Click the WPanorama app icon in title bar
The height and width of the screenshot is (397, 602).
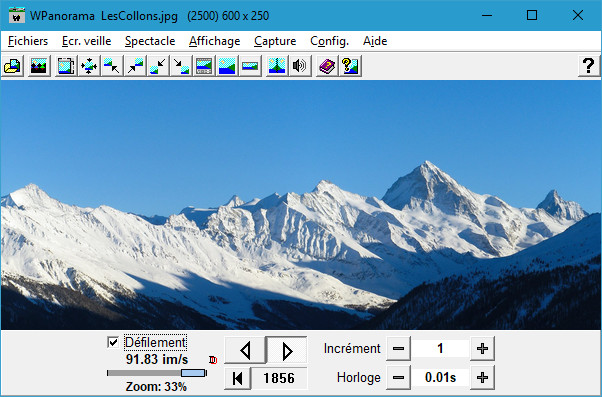(x=17, y=15)
